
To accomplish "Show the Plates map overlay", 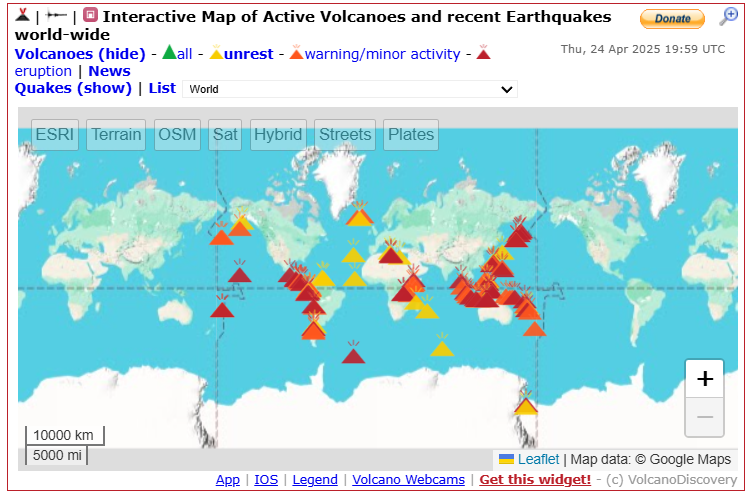I will (x=411, y=134).
